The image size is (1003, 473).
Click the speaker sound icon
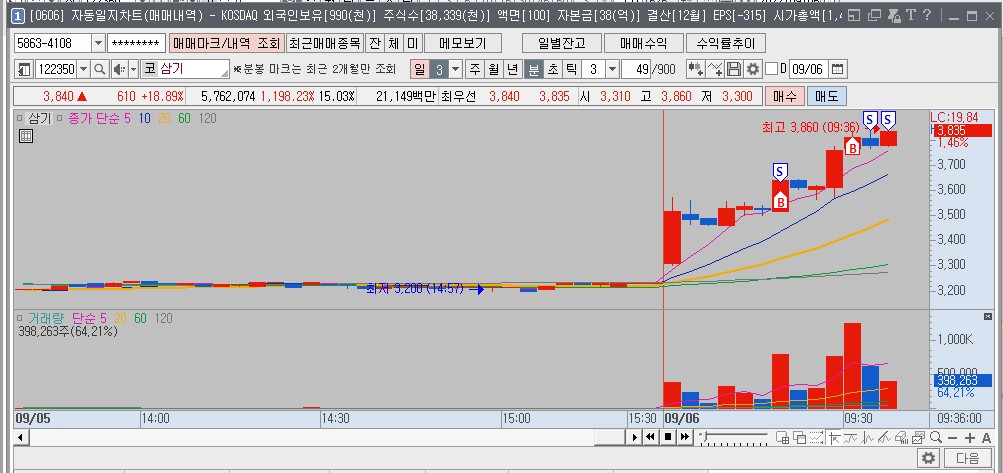coord(120,69)
